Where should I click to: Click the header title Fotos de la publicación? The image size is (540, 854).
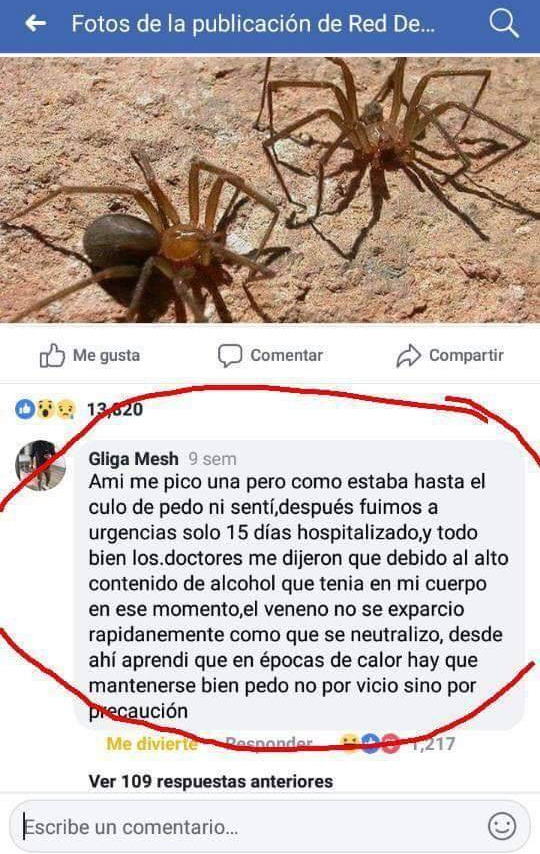(x=253, y=24)
